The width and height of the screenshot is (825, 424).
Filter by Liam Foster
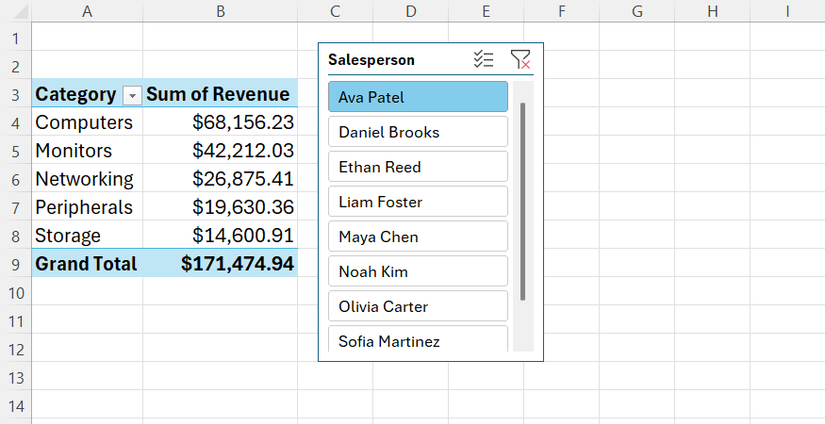pos(418,201)
